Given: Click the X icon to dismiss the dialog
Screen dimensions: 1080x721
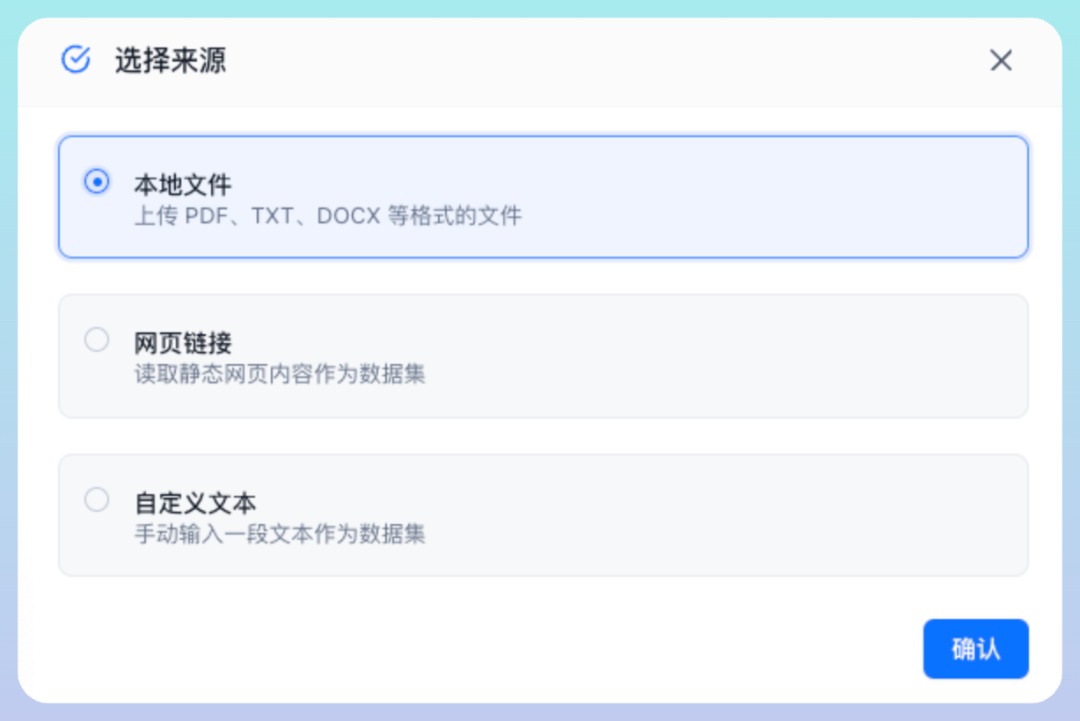Looking at the screenshot, I should click(1001, 60).
